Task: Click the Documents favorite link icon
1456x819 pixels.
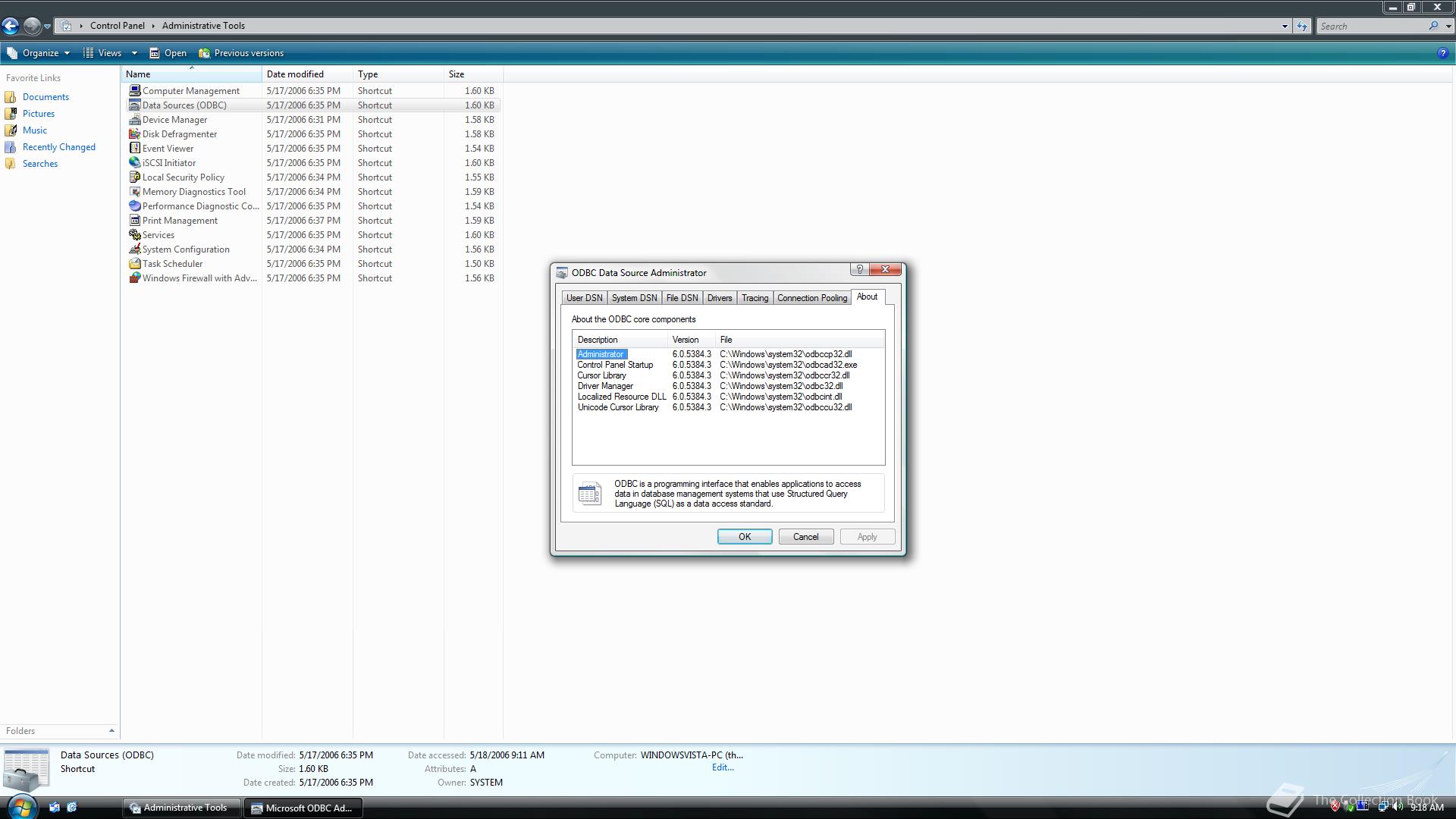Action: point(11,97)
